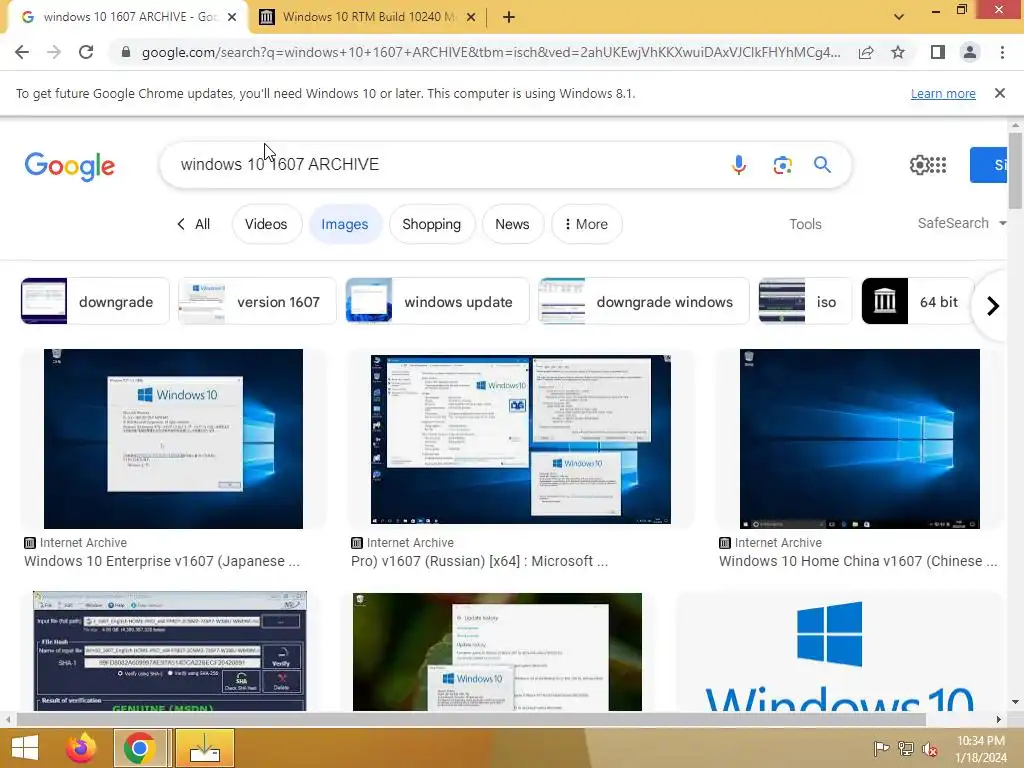Switch to Shopping results
This screenshot has width=1024, height=768.
click(432, 224)
